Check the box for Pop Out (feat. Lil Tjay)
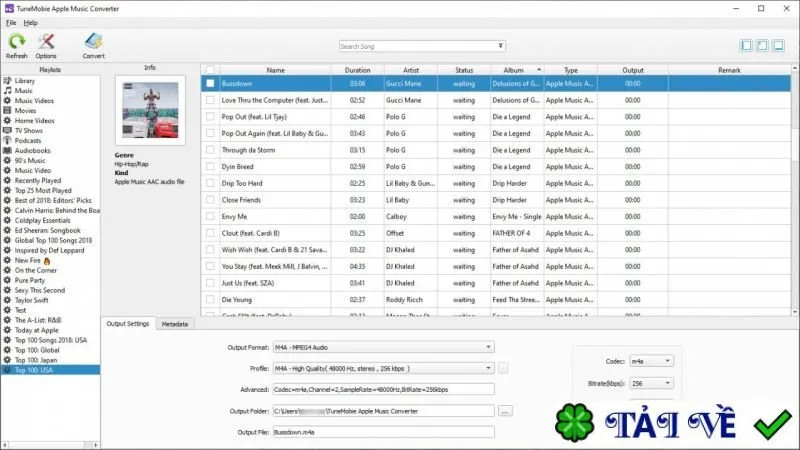Viewport: 800px width, 450px height. (x=210, y=117)
